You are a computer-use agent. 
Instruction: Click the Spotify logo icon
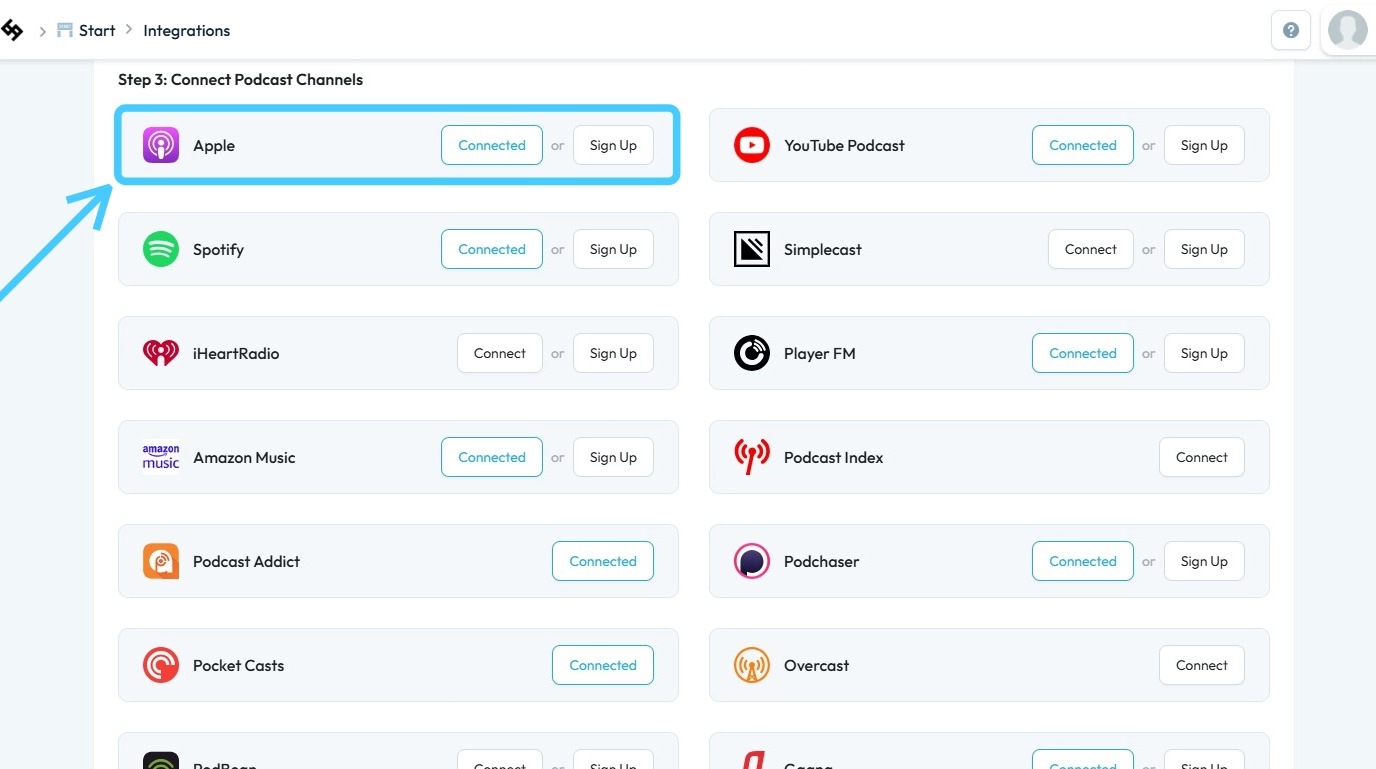160,249
